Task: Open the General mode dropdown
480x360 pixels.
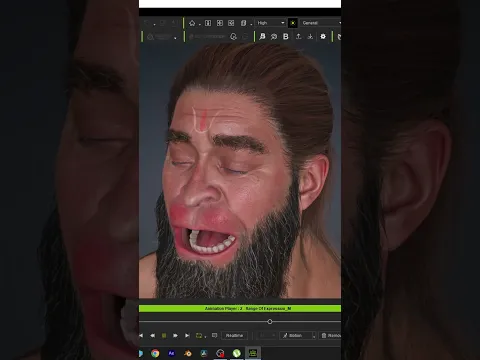Action: point(321,23)
